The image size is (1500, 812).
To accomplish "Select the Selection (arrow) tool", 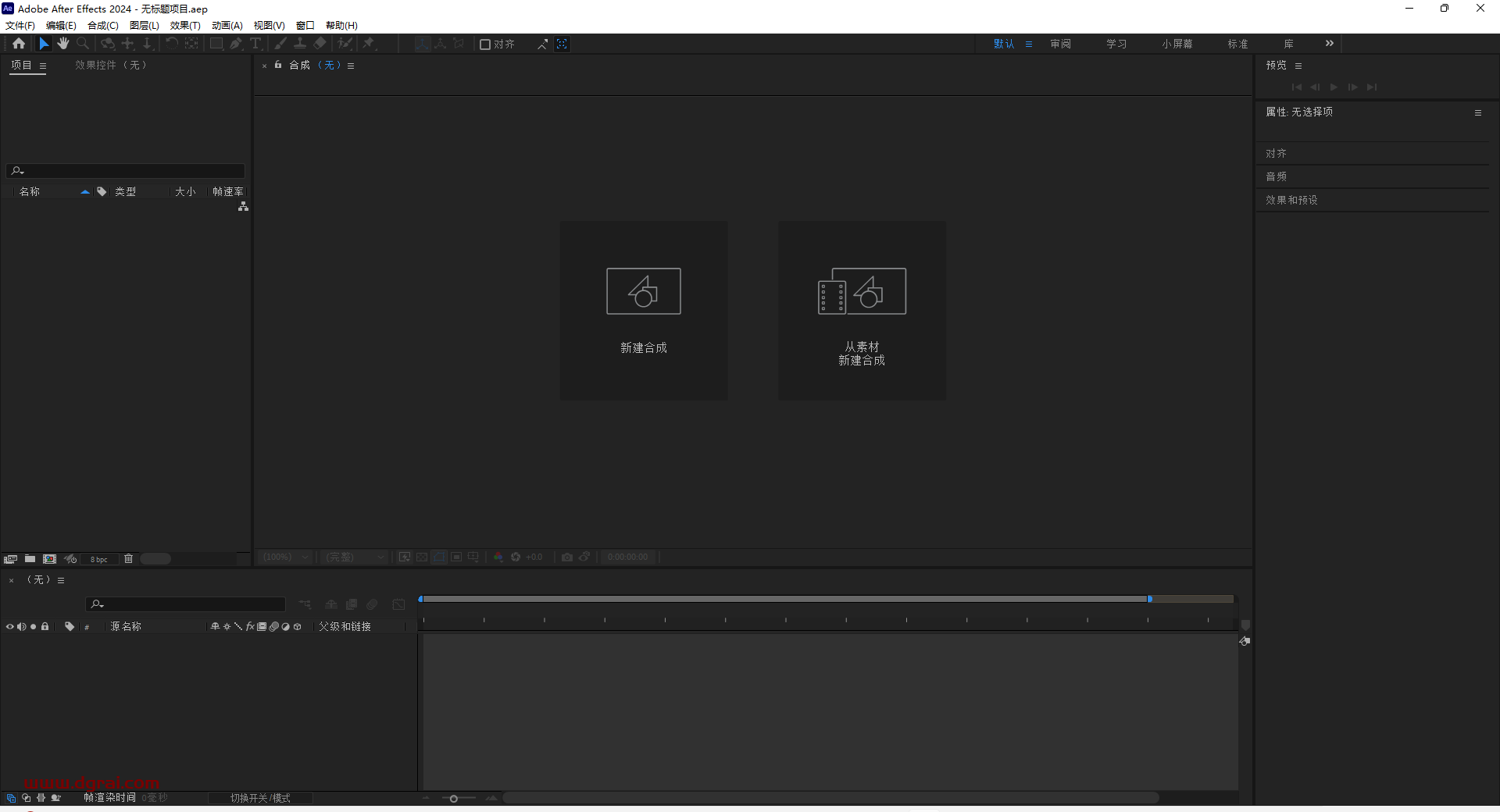I will pyautogui.click(x=44, y=44).
